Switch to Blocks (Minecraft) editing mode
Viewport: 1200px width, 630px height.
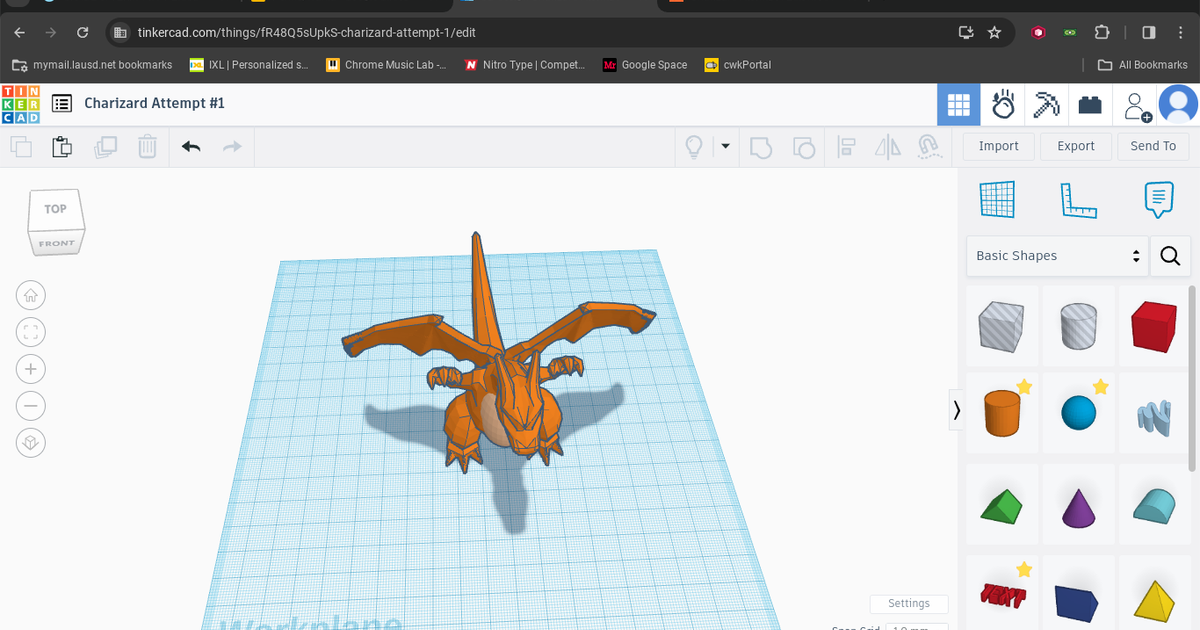(x=1046, y=104)
